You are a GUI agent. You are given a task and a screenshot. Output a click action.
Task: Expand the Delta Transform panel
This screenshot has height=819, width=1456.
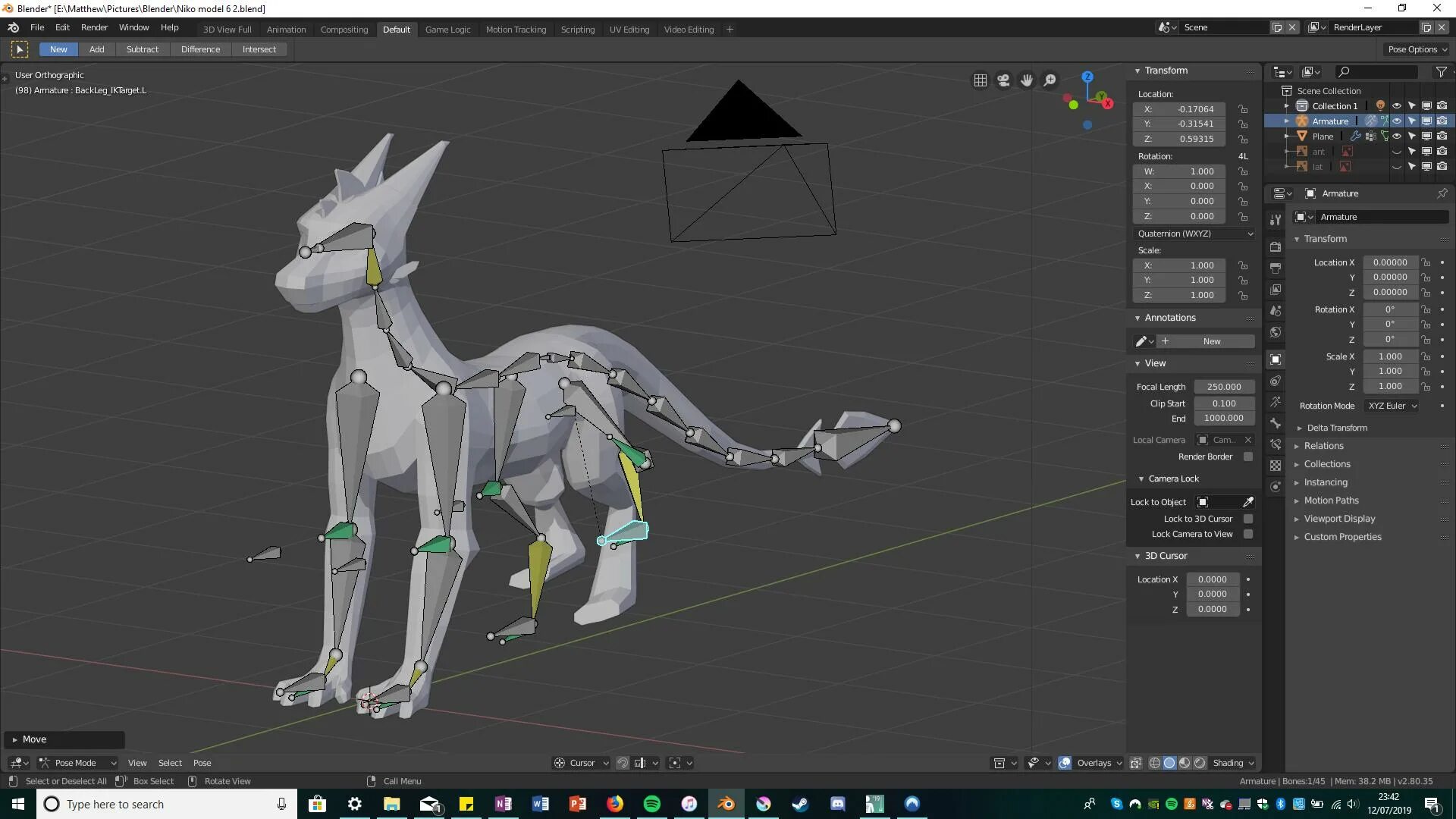[x=1336, y=428]
